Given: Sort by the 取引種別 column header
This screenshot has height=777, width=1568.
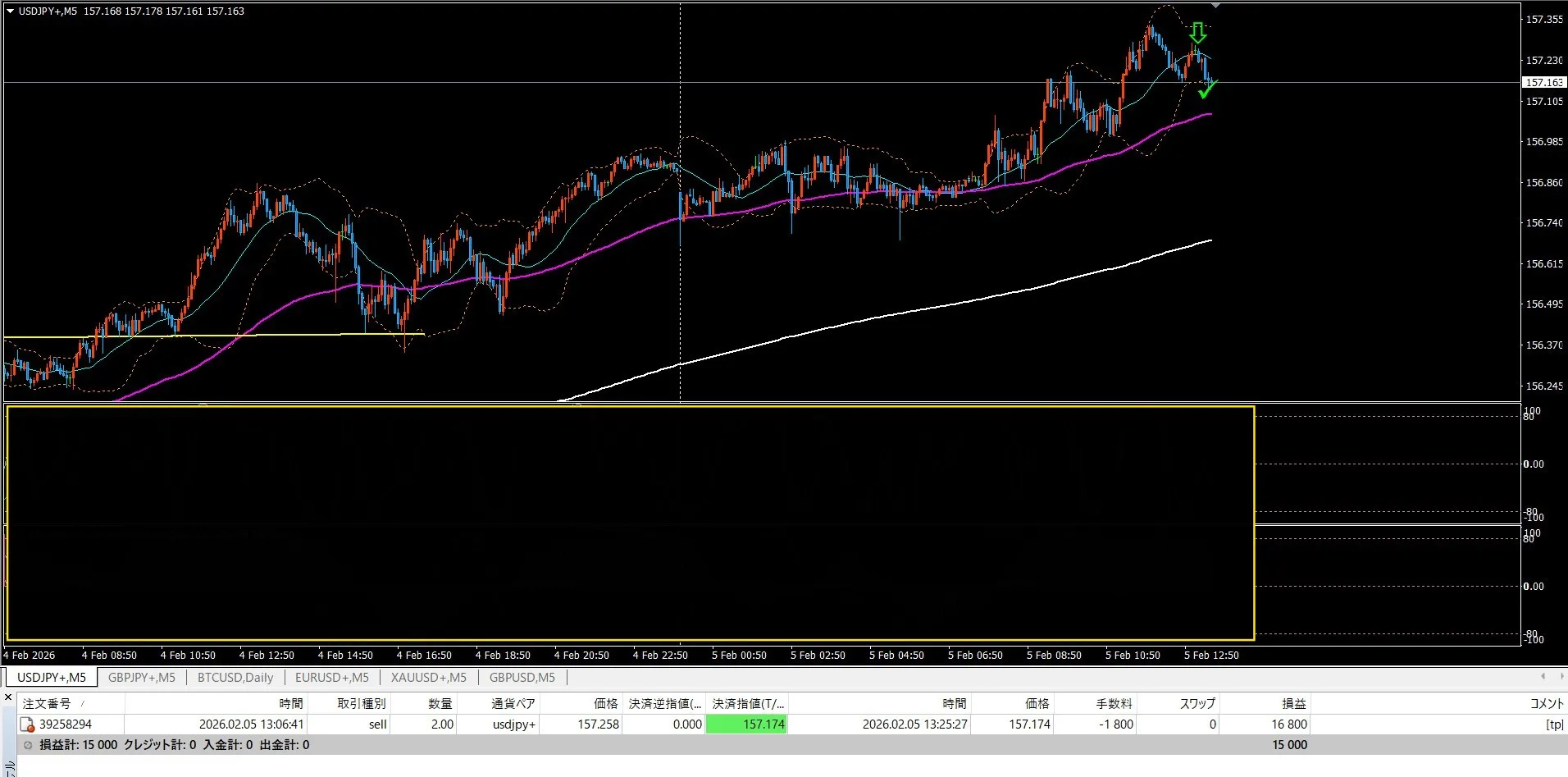Looking at the screenshot, I should point(349,703).
